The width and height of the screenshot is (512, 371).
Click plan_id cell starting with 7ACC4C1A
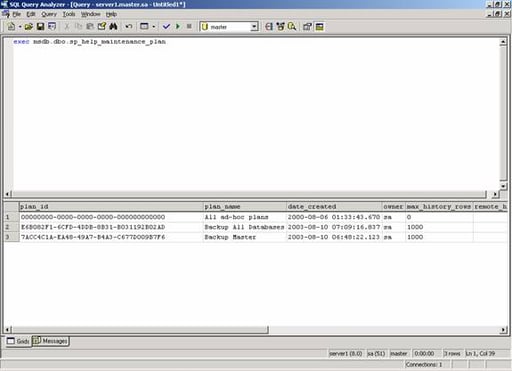(x=111, y=237)
